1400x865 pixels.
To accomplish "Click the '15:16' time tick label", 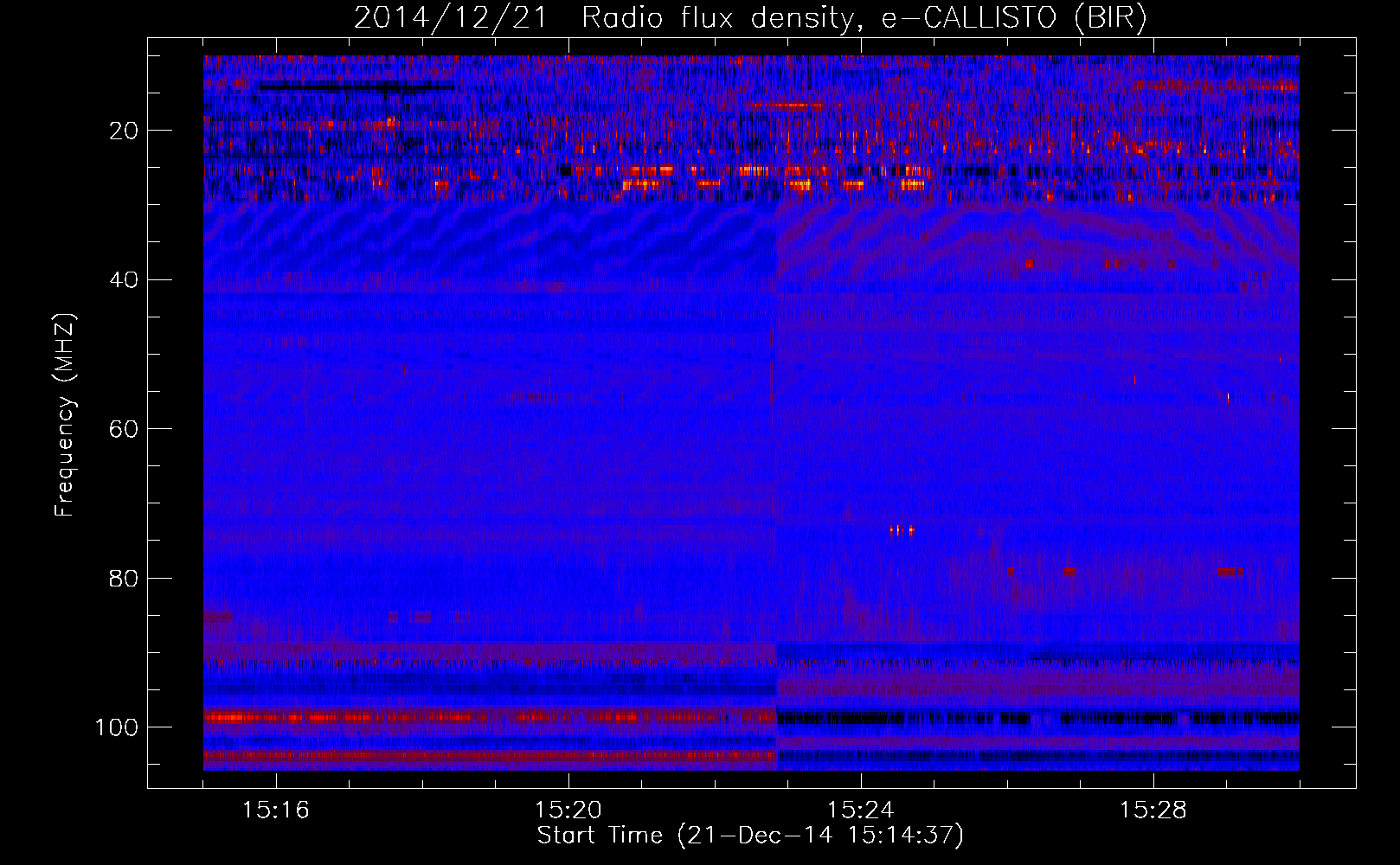I will coord(276,810).
